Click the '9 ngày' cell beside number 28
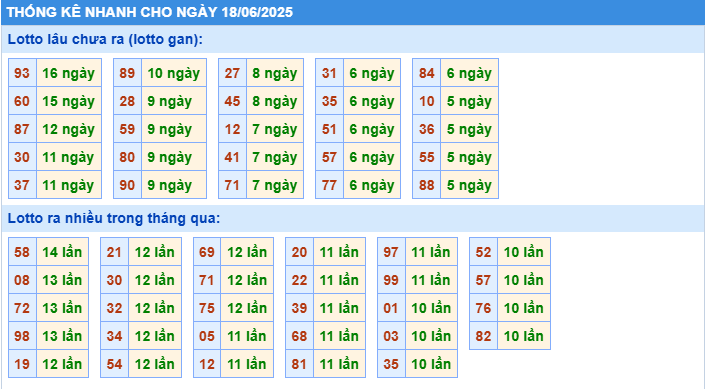Screen dimensions: 707x389 (x=174, y=101)
